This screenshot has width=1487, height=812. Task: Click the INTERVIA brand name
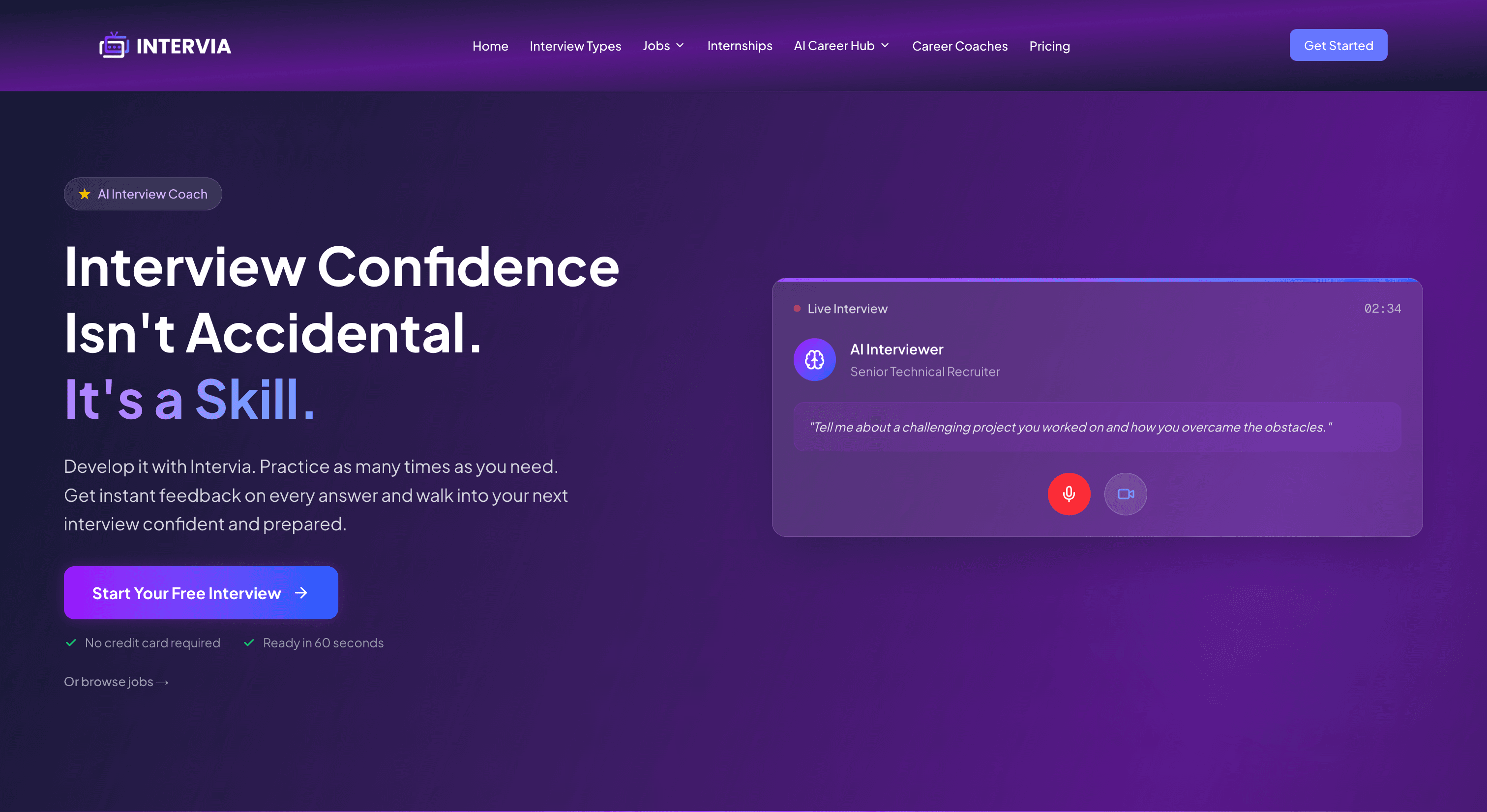tap(183, 46)
